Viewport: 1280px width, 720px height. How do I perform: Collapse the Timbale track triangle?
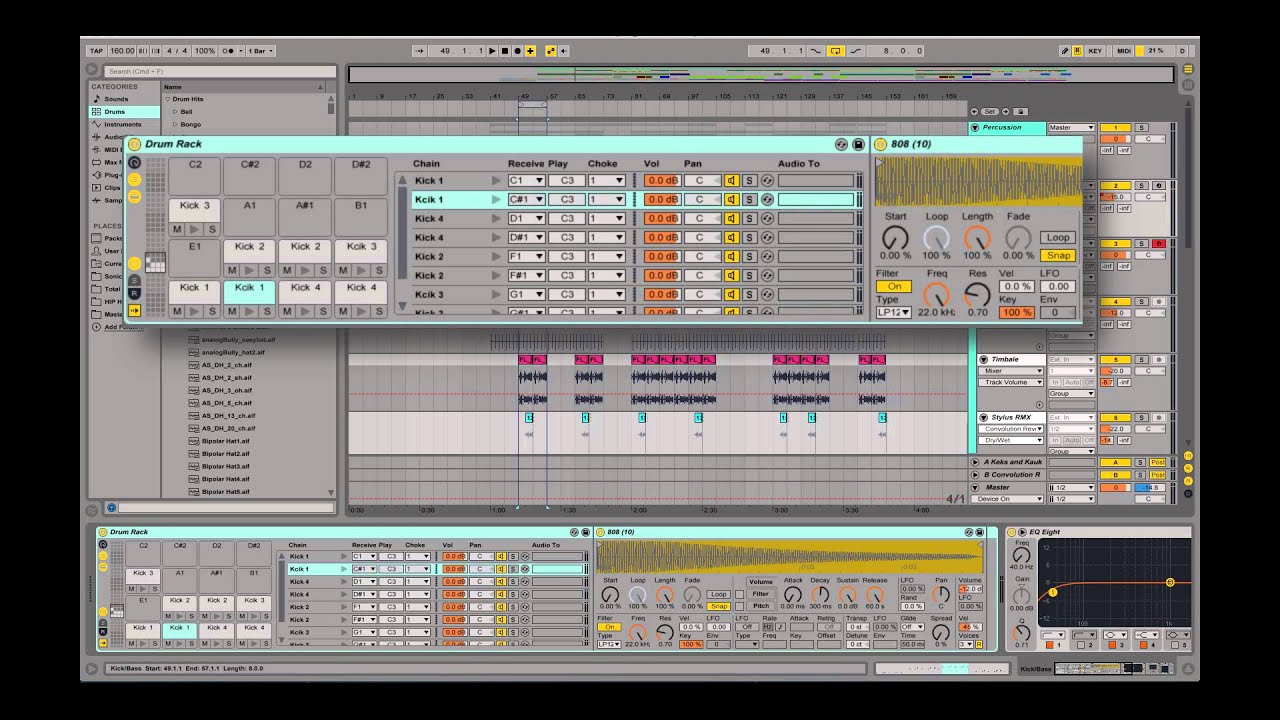(x=983, y=359)
